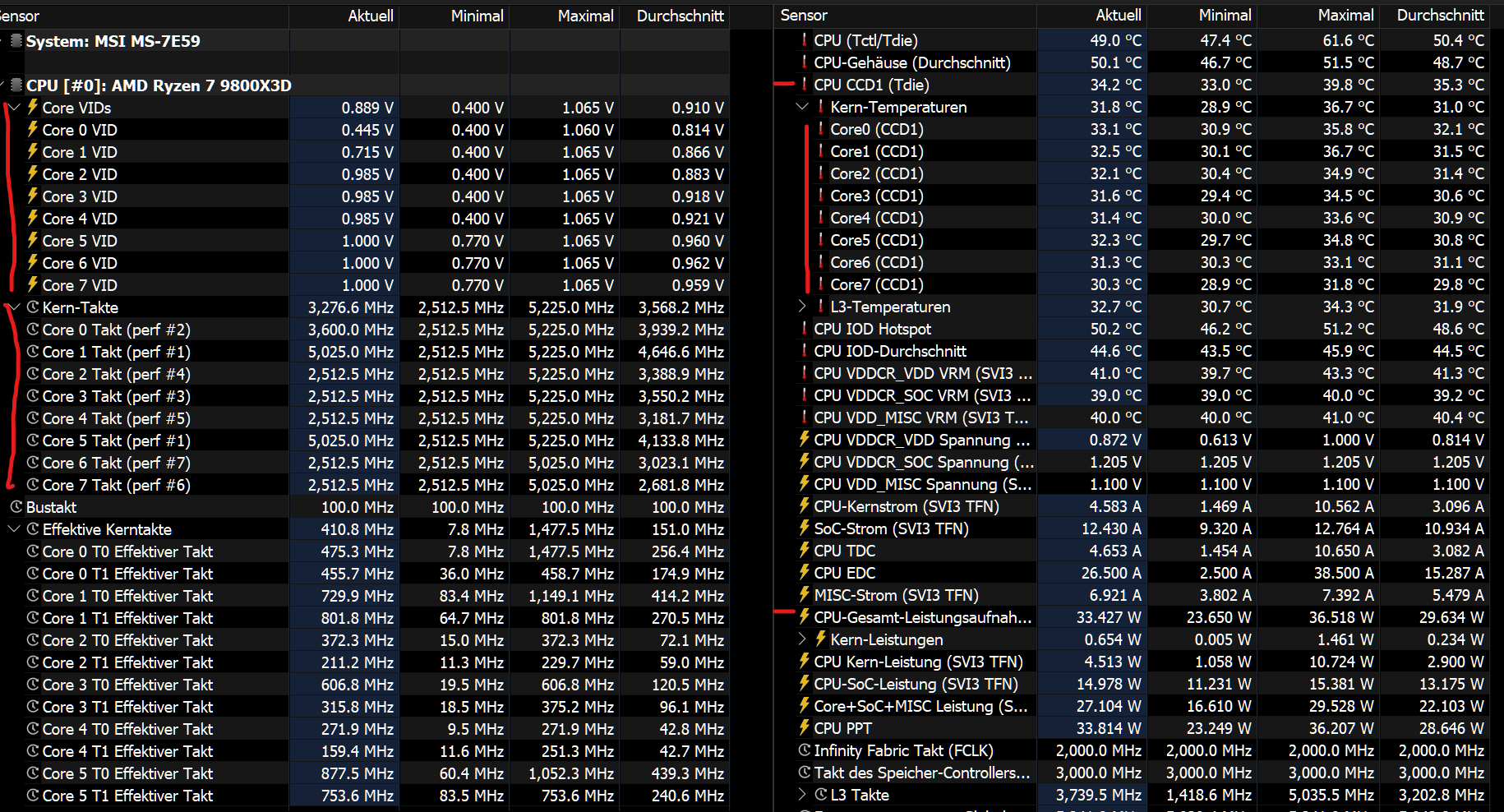
Task: Click the voltage icon next to Core 0 VID
Action: pos(33,129)
